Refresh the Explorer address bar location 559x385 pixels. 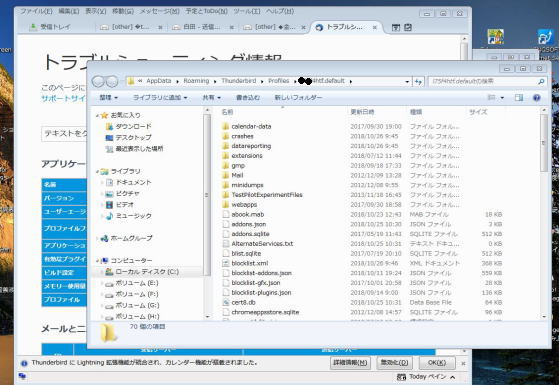pyautogui.click(x=418, y=82)
